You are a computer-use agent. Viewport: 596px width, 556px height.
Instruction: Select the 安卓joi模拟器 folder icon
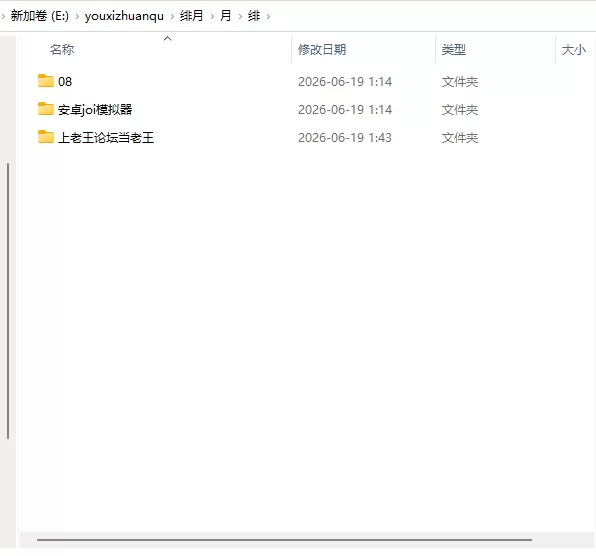pyautogui.click(x=46, y=109)
